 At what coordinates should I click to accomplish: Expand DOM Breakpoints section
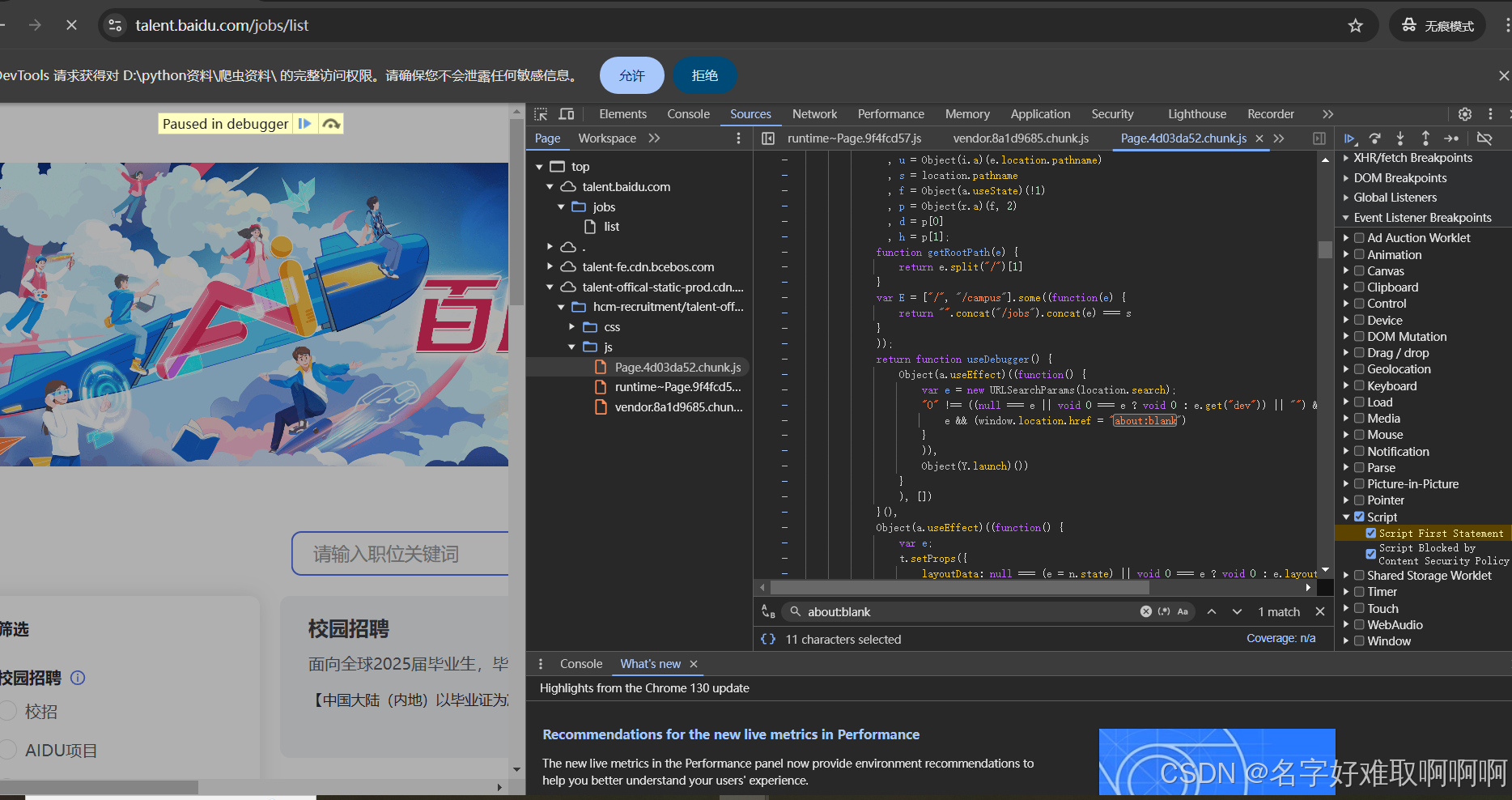pos(1346,178)
